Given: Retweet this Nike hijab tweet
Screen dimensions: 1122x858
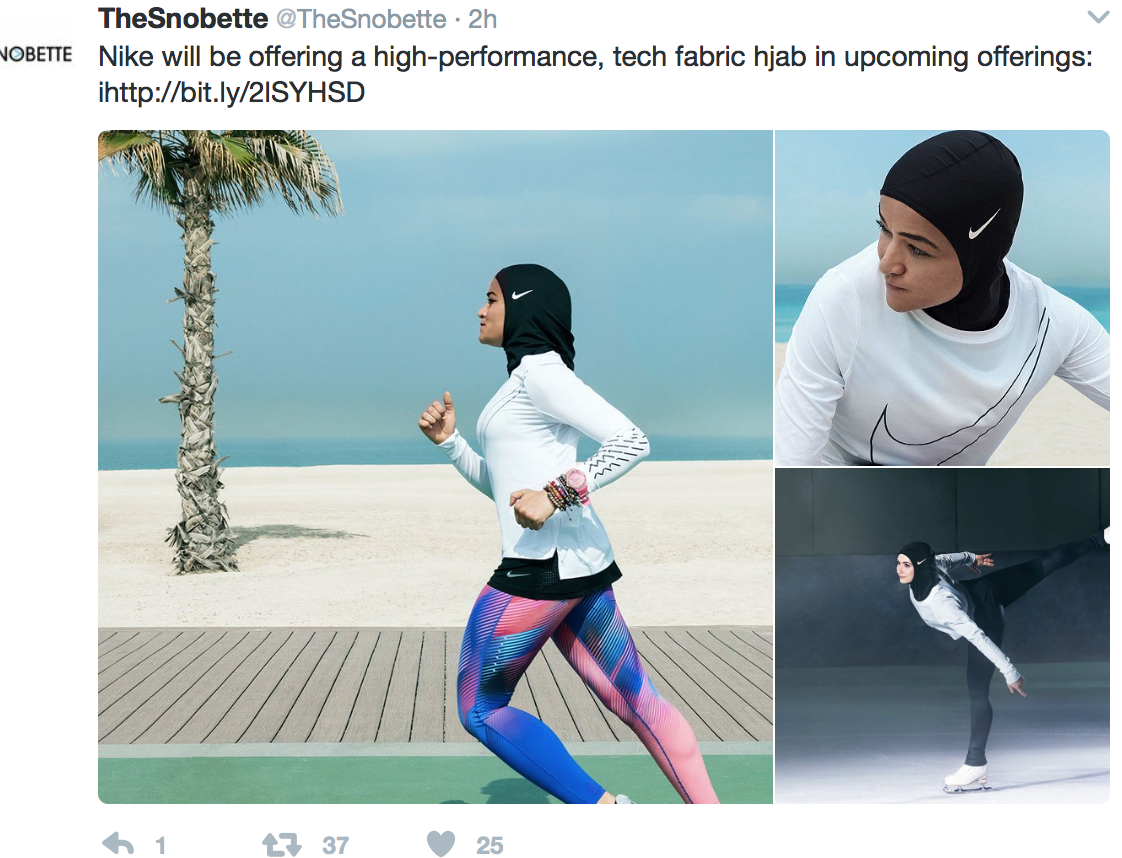Looking at the screenshot, I should pos(281,844).
